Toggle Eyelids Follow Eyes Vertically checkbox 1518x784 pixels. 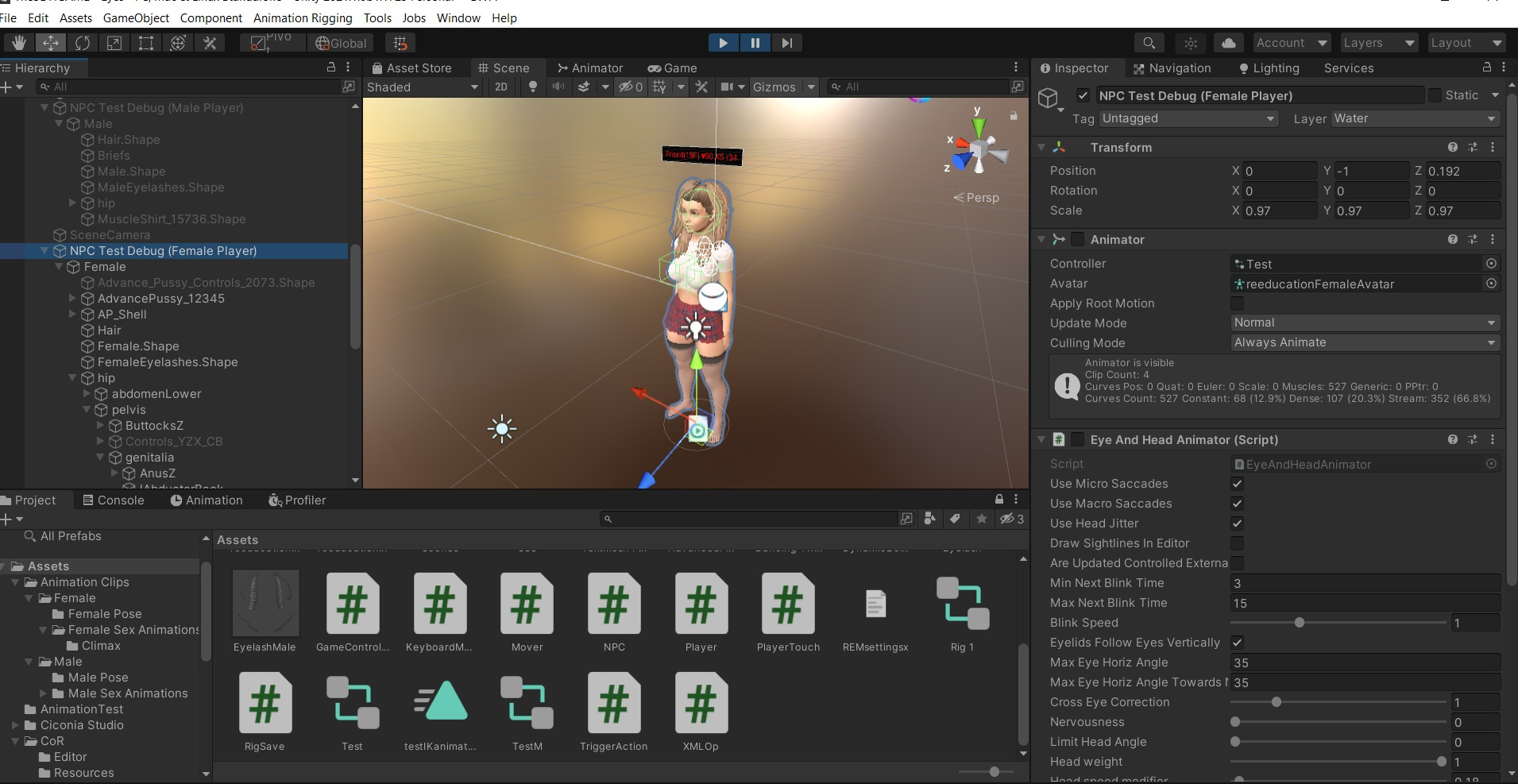[x=1237, y=643]
